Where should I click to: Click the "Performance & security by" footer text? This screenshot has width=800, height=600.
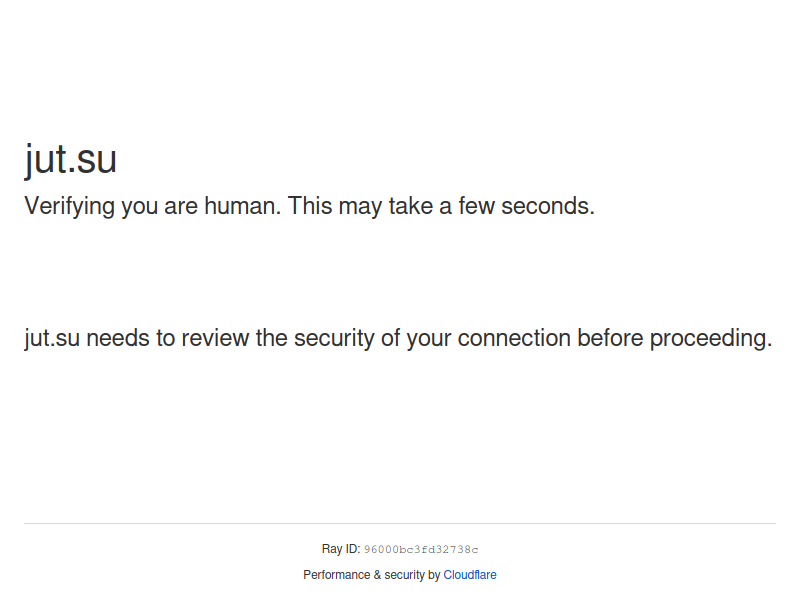point(371,574)
